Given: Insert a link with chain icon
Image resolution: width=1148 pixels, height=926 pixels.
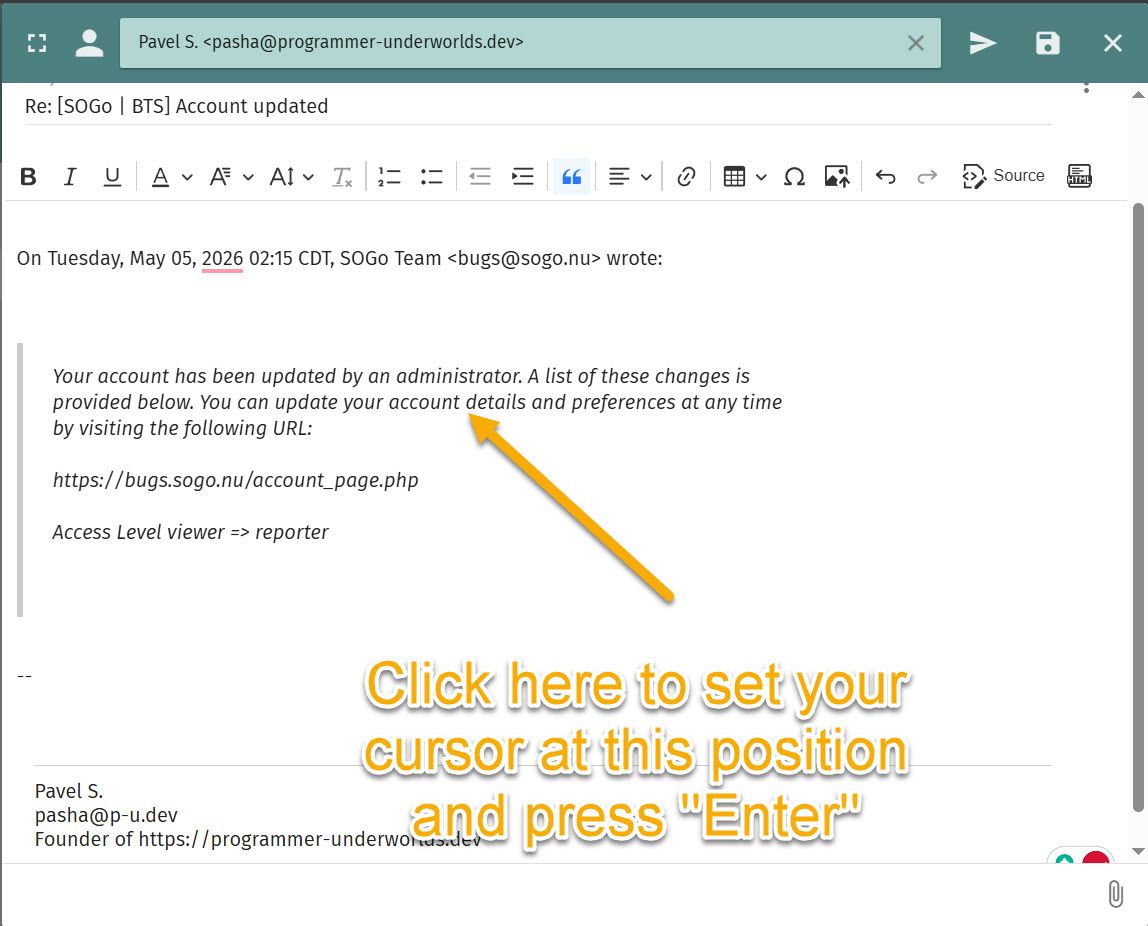Looking at the screenshot, I should pos(686,176).
